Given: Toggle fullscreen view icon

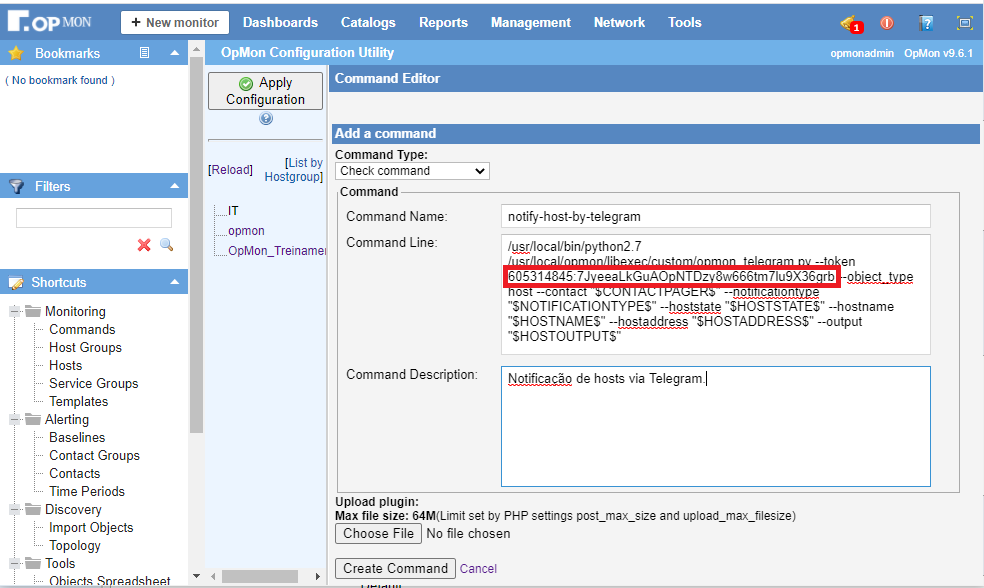Looking at the screenshot, I should tap(964, 23).
